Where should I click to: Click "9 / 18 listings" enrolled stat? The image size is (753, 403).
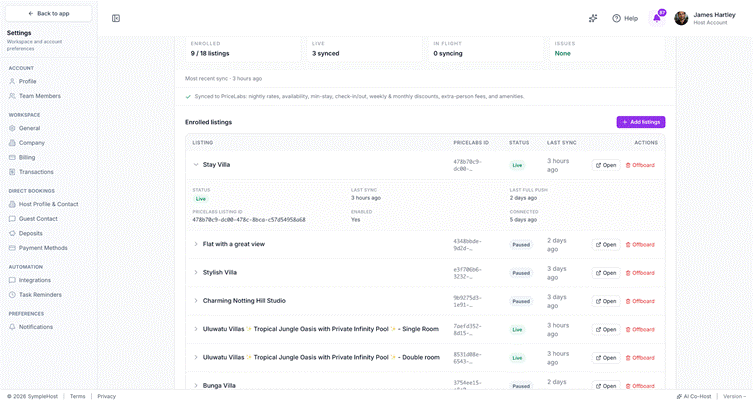click(x=210, y=53)
